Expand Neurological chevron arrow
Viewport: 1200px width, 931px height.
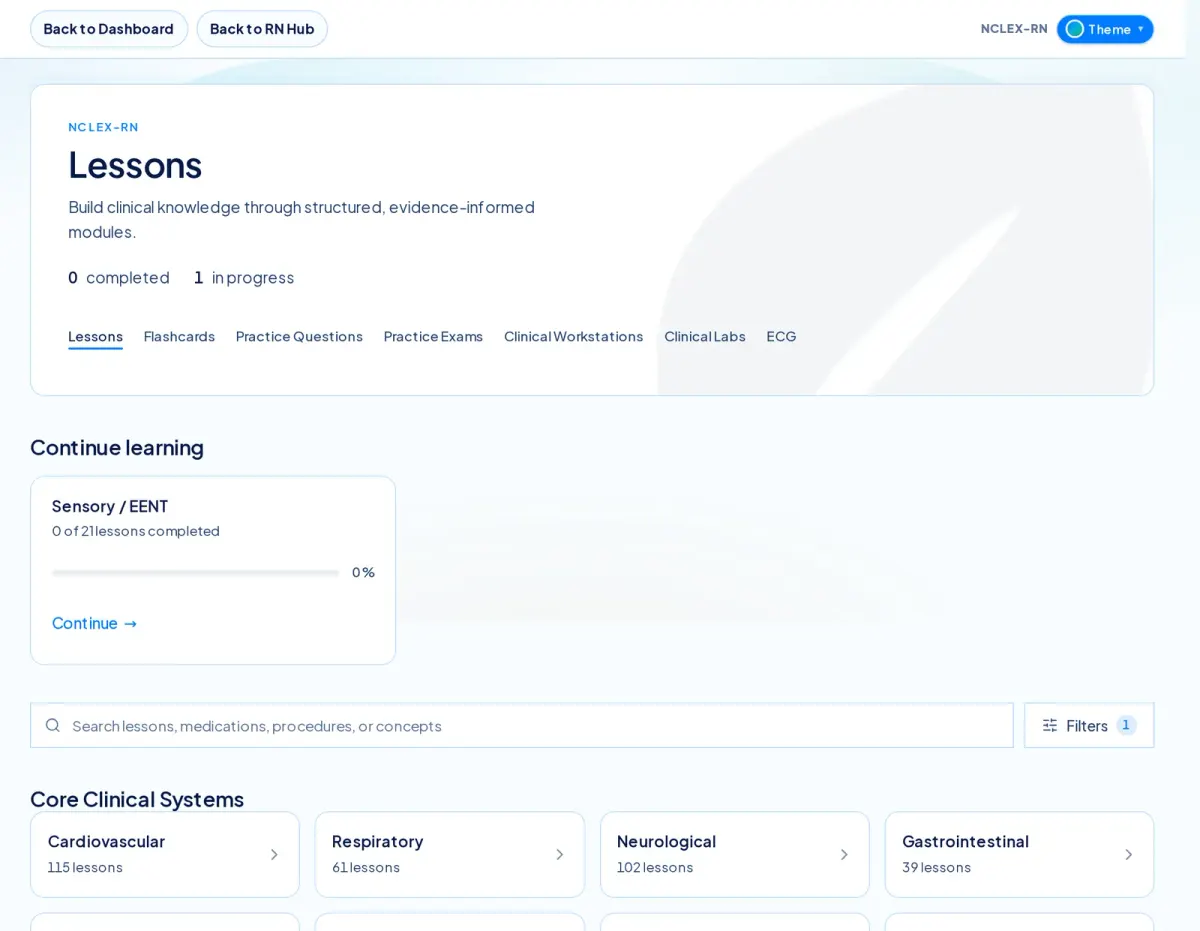(x=844, y=854)
